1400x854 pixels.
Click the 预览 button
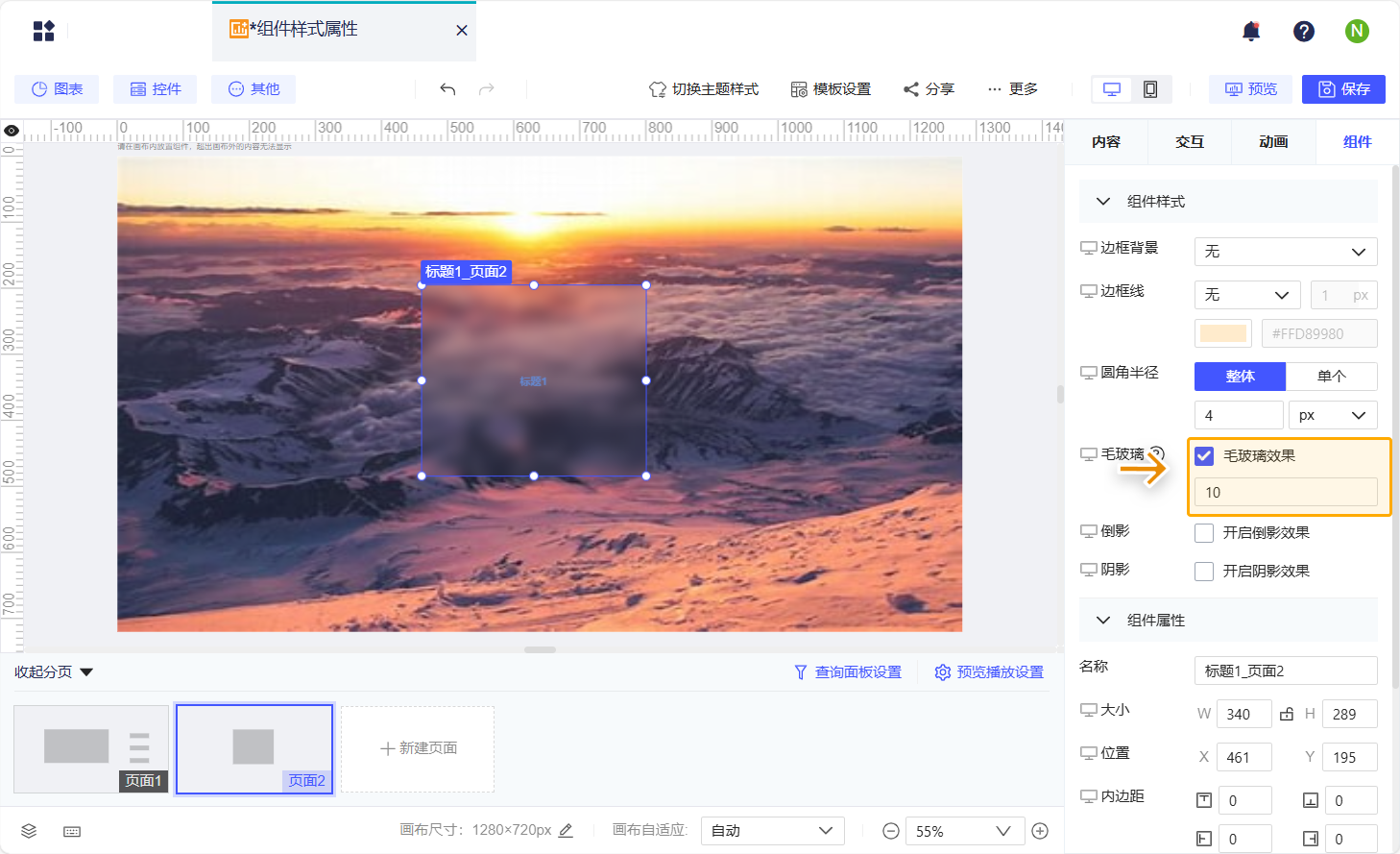1250,89
